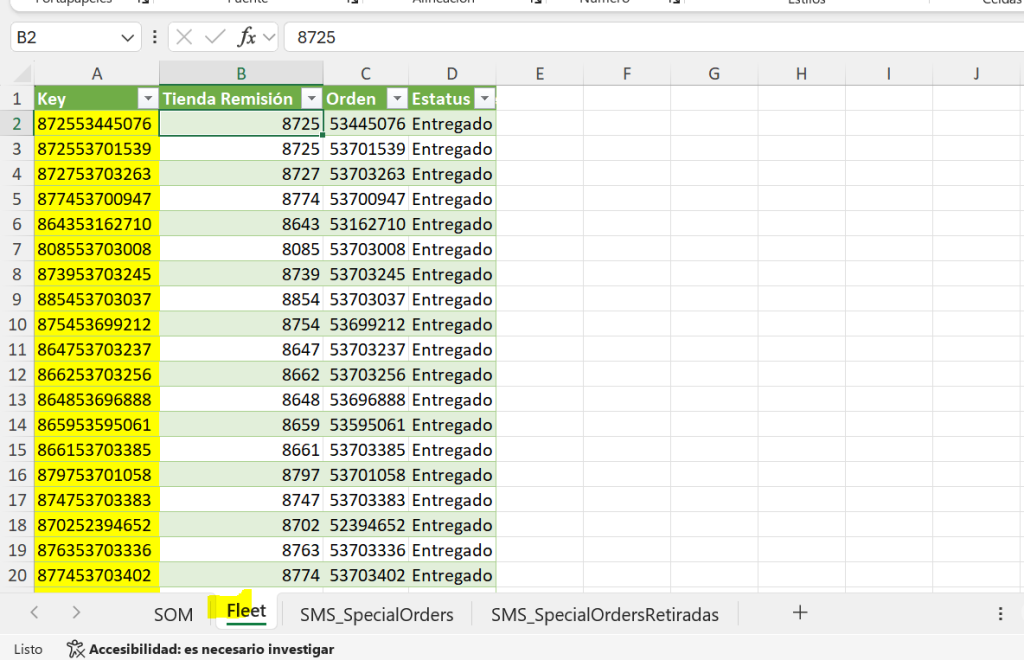This screenshot has width=1024, height=660.
Task: Click next sheet navigation arrow
Action: click(76, 612)
